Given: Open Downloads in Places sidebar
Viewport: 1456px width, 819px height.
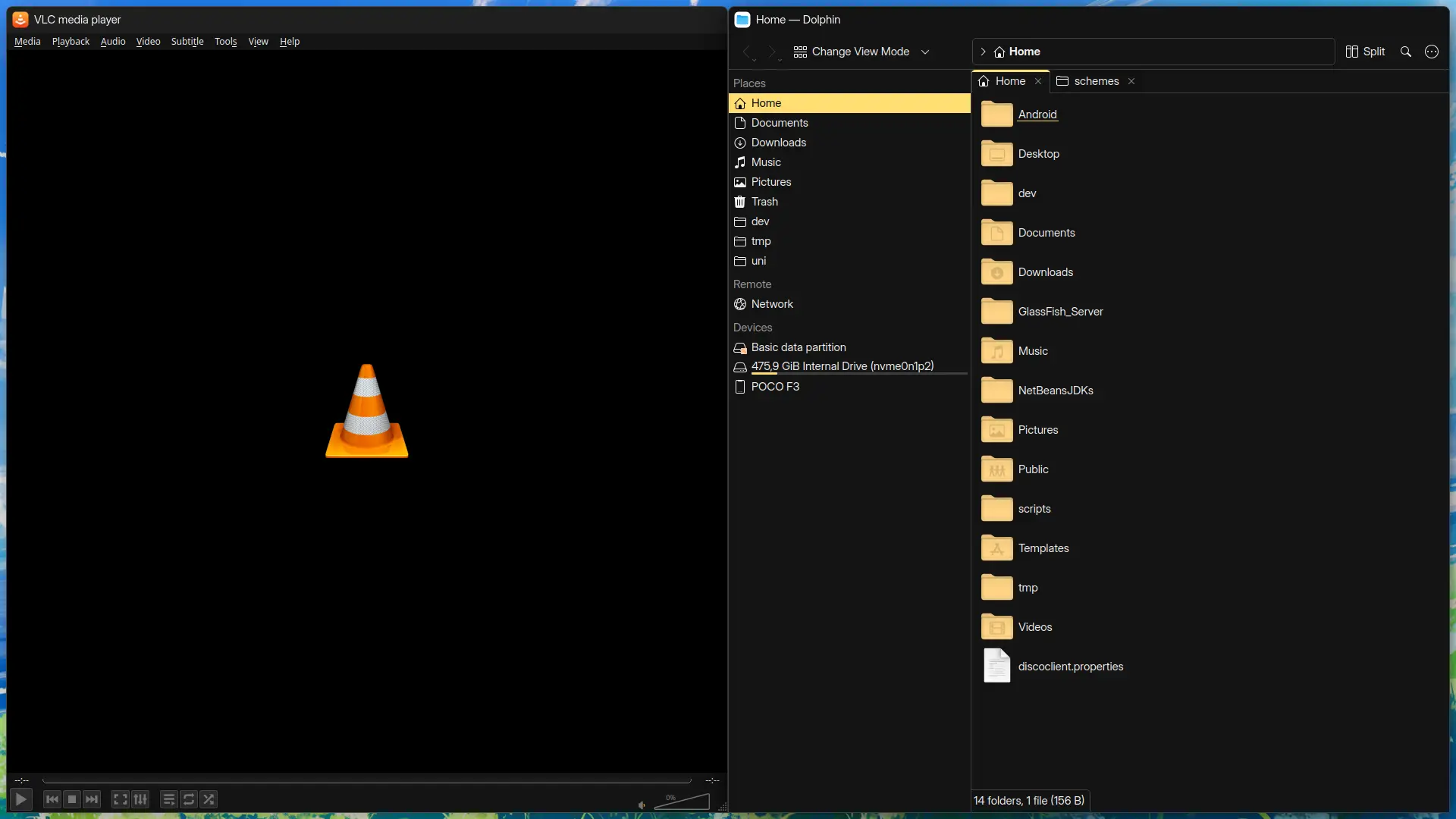Looking at the screenshot, I should coord(849,143).
